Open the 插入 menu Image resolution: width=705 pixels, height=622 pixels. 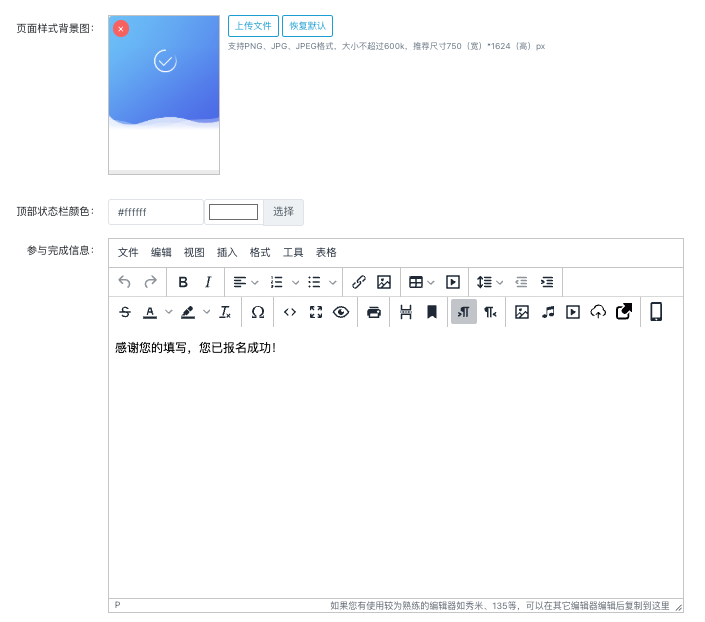tap(227, 252)
